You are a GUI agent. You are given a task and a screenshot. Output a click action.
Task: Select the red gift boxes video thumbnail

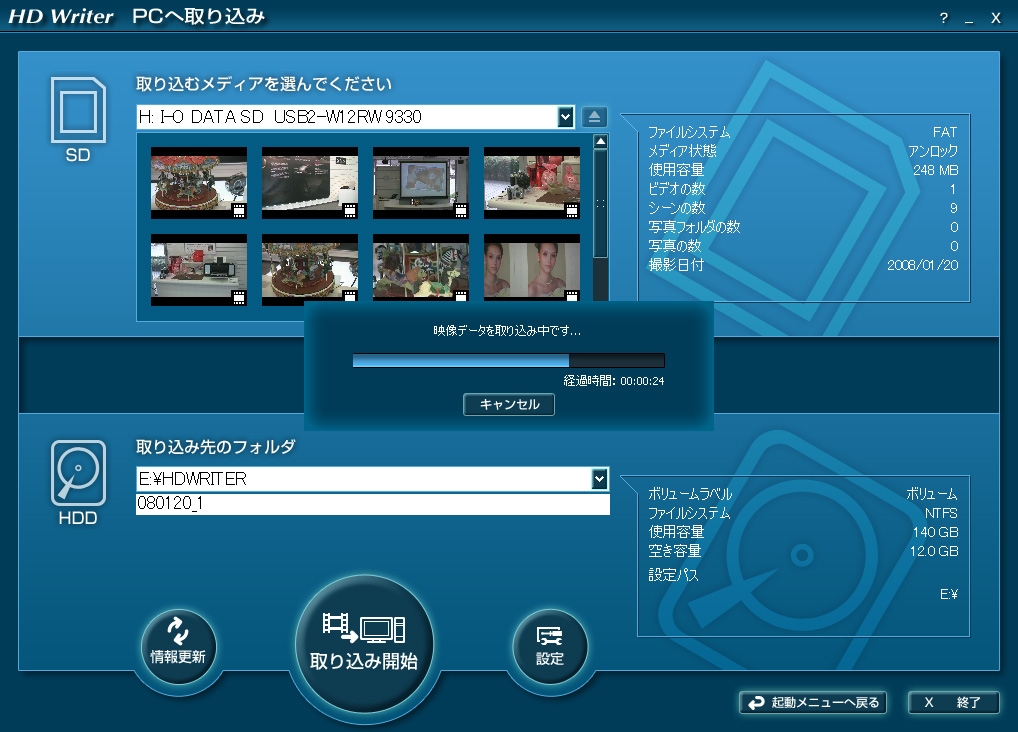[x=532, y=183]
